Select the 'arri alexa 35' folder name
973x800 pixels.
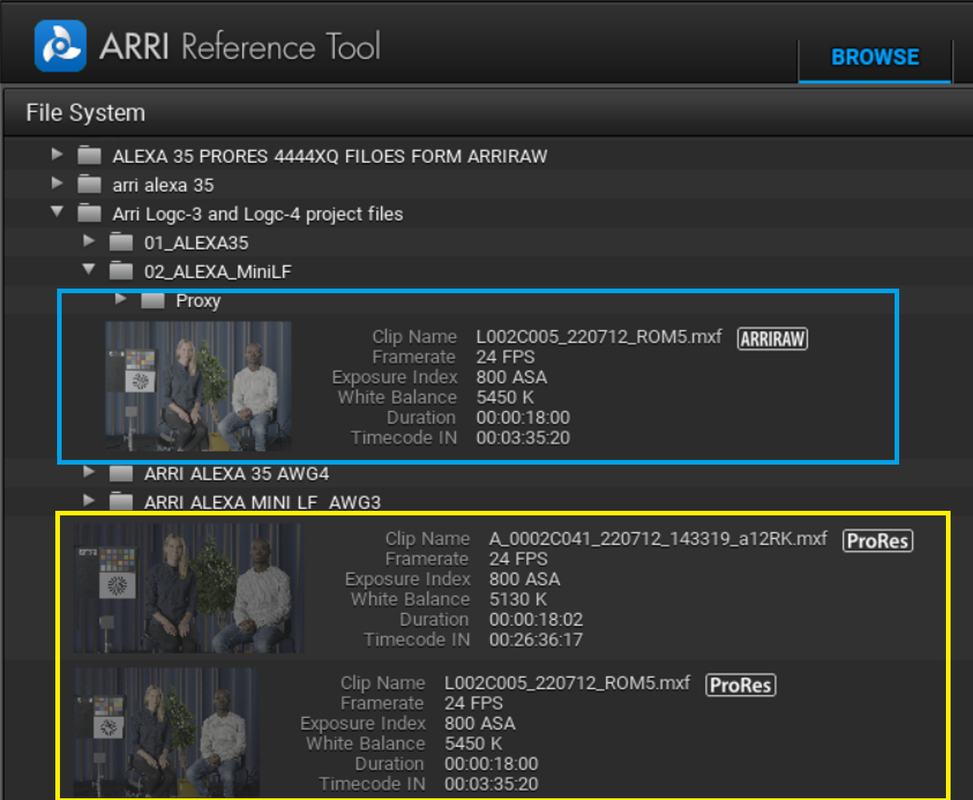pyautogui.click(x=163, y=185)
